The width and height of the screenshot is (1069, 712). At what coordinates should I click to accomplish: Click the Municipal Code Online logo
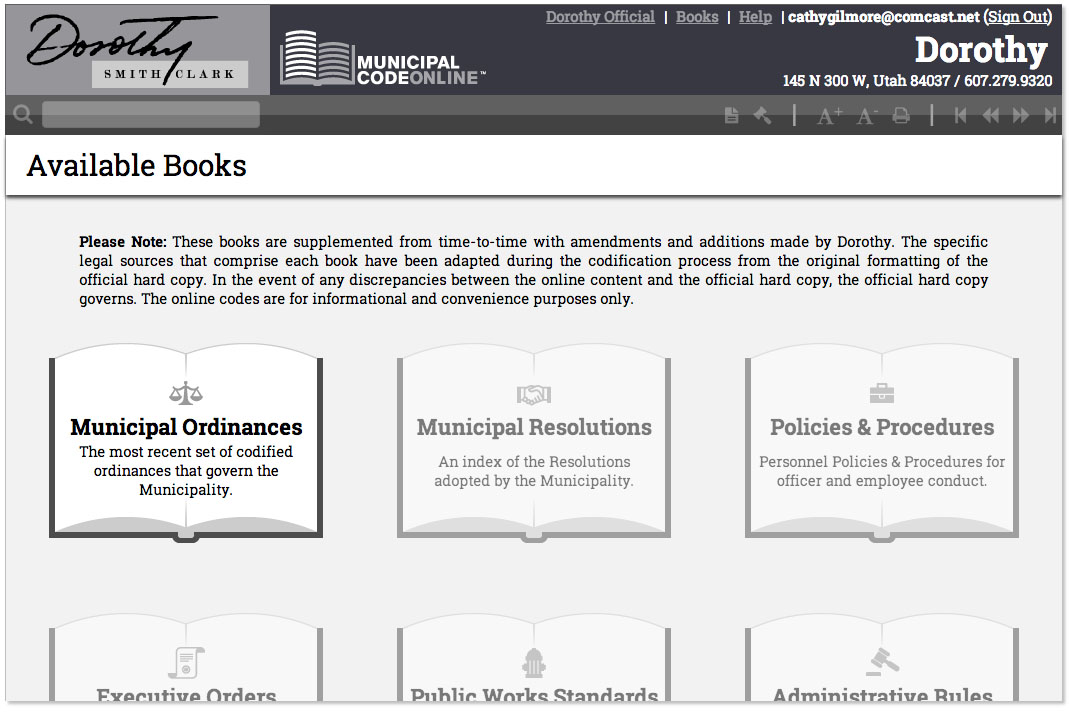382,59
